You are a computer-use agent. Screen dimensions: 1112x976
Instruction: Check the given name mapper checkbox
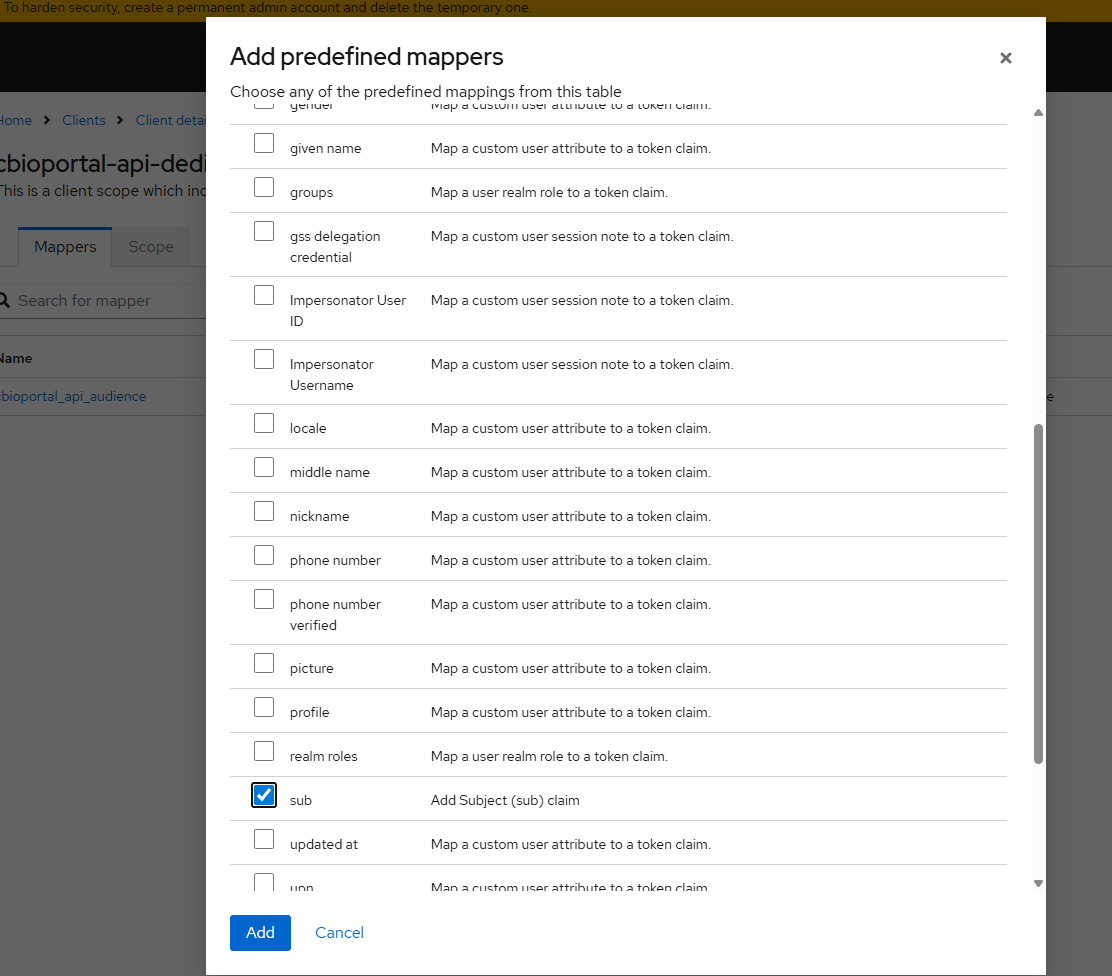(264, 143)
